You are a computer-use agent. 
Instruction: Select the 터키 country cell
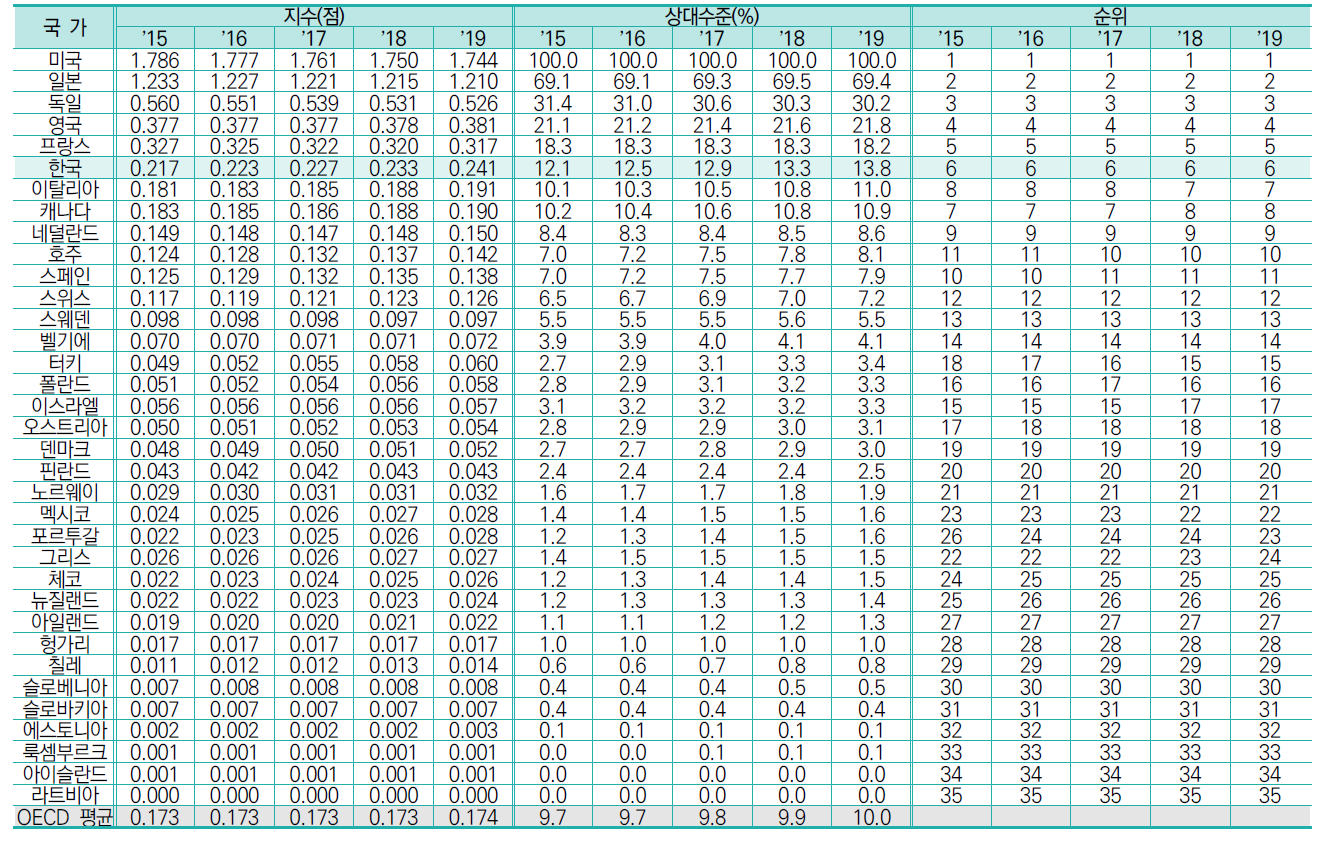tap(64, 363)
